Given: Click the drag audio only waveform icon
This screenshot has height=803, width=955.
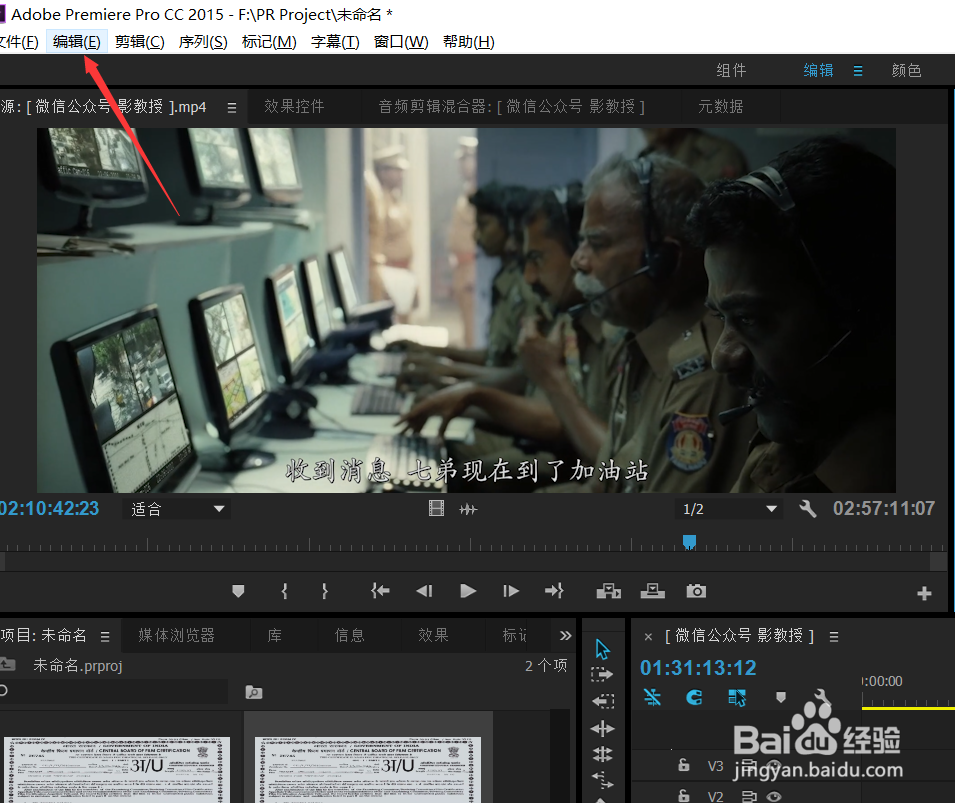Looking at the screenshot, I should click(468, 509).
